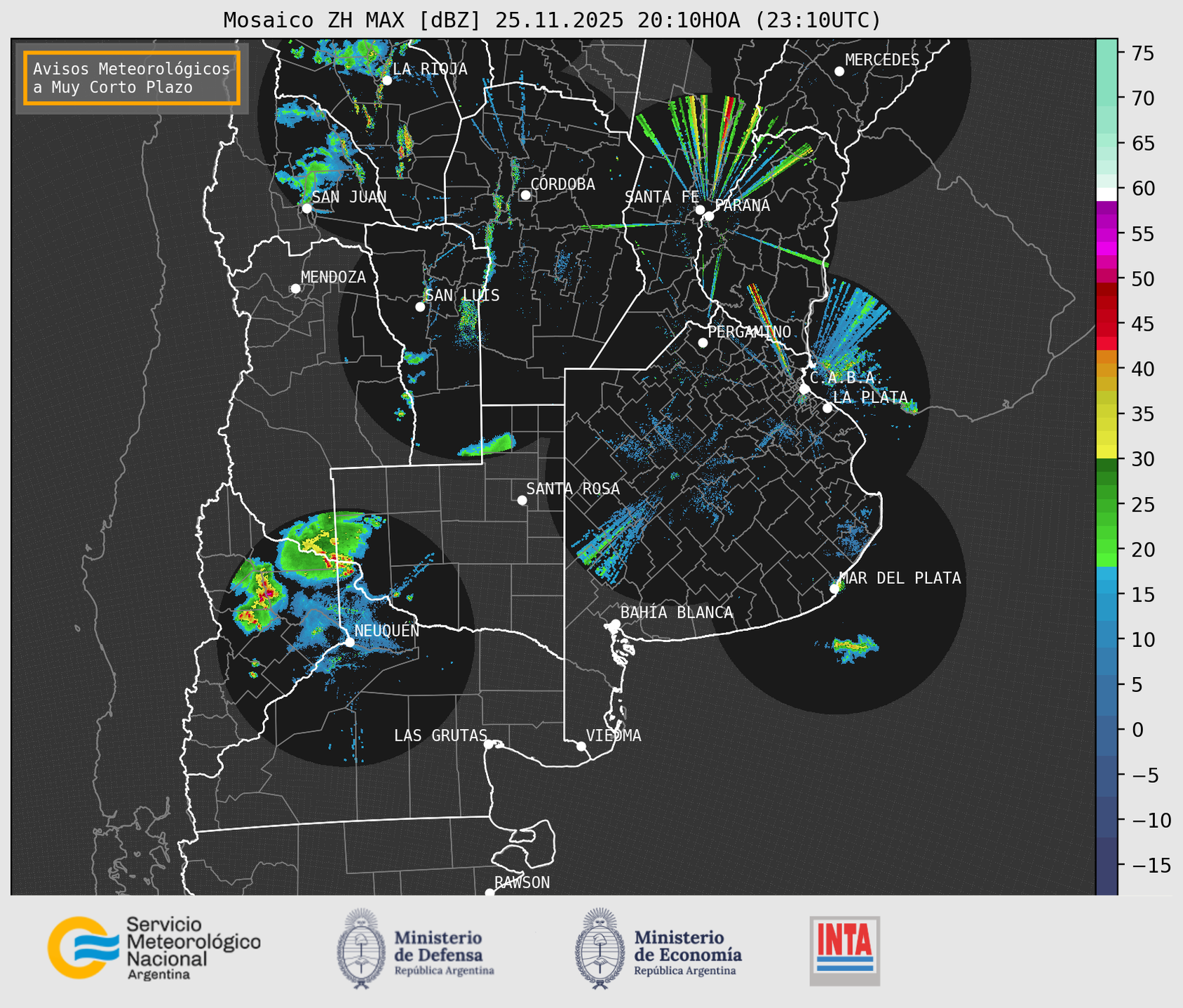Click the Rawson city marker dot
This screenshot has height=1008, width=1183.
(489, 893)
